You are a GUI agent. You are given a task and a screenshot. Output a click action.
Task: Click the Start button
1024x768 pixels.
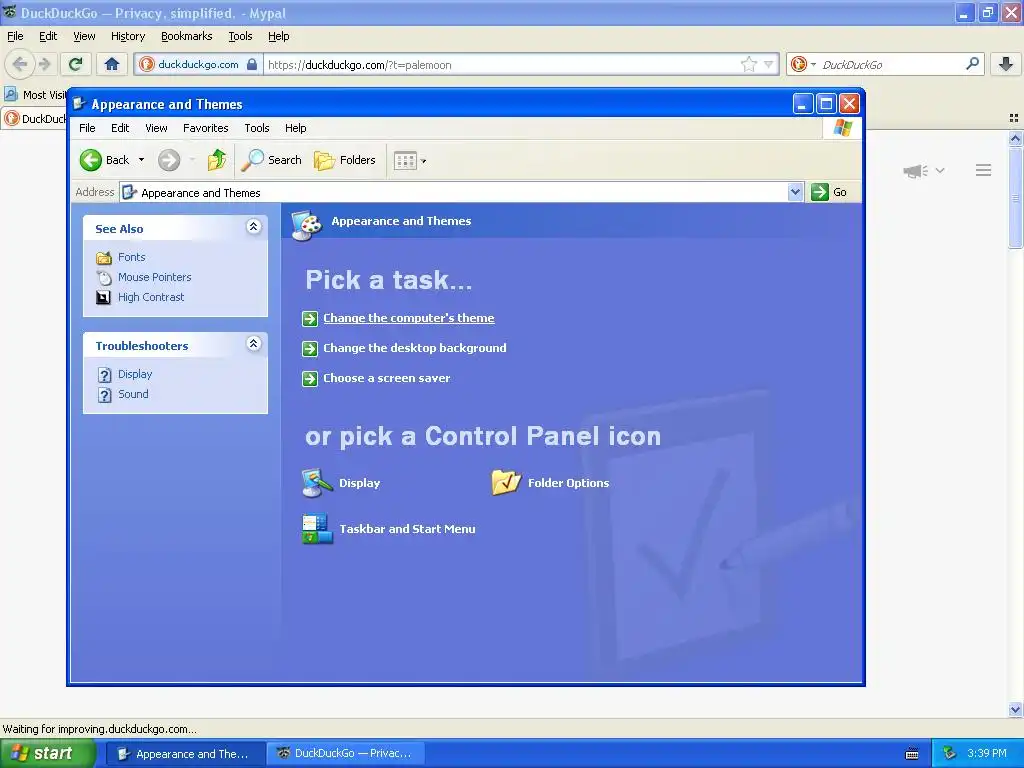tap(47, 754)
